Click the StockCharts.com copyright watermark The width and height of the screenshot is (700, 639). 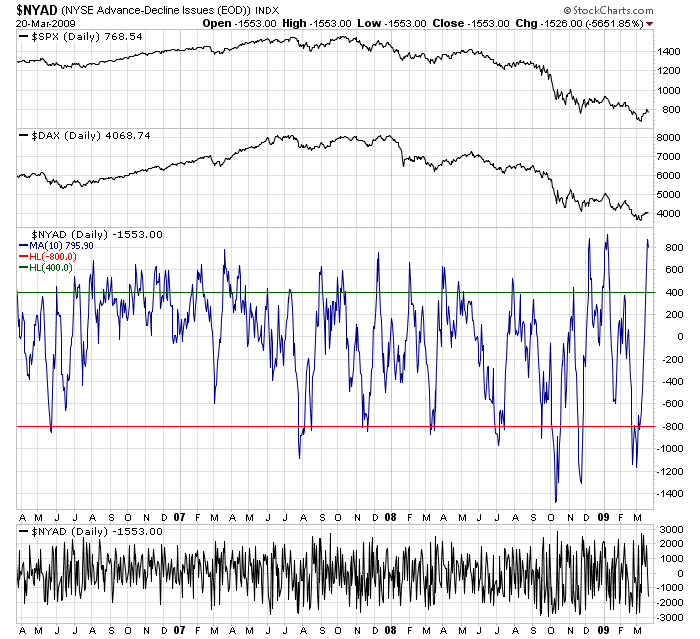tap(608, 10)
